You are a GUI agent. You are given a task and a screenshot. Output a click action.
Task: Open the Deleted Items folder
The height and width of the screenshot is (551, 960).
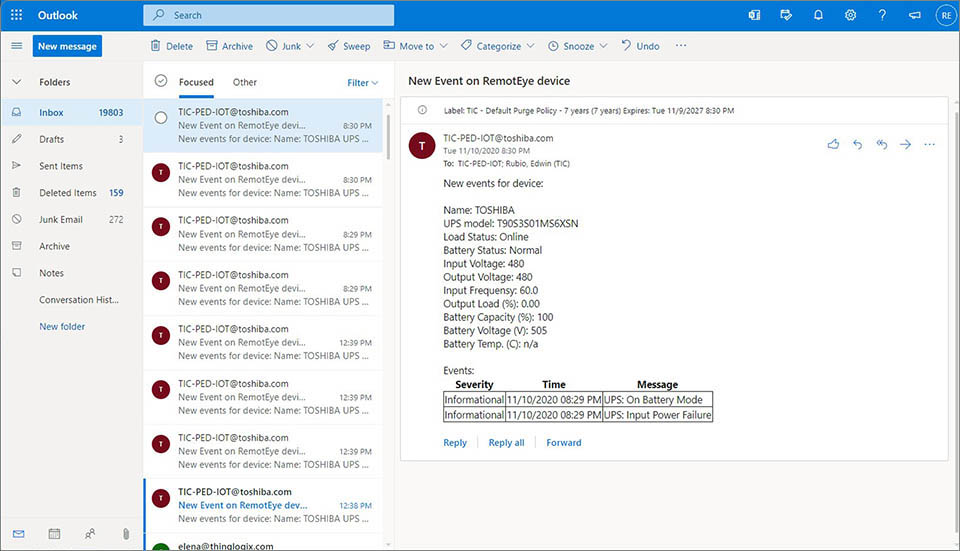[72, 193]
